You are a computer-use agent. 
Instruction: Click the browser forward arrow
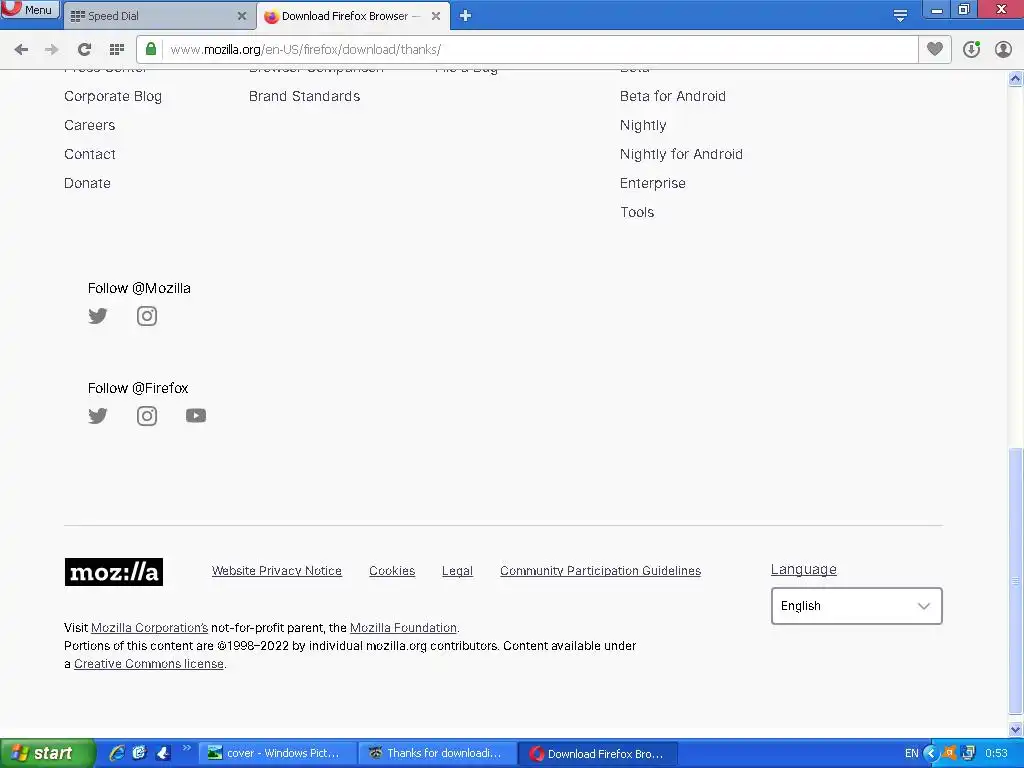(52, 50)
